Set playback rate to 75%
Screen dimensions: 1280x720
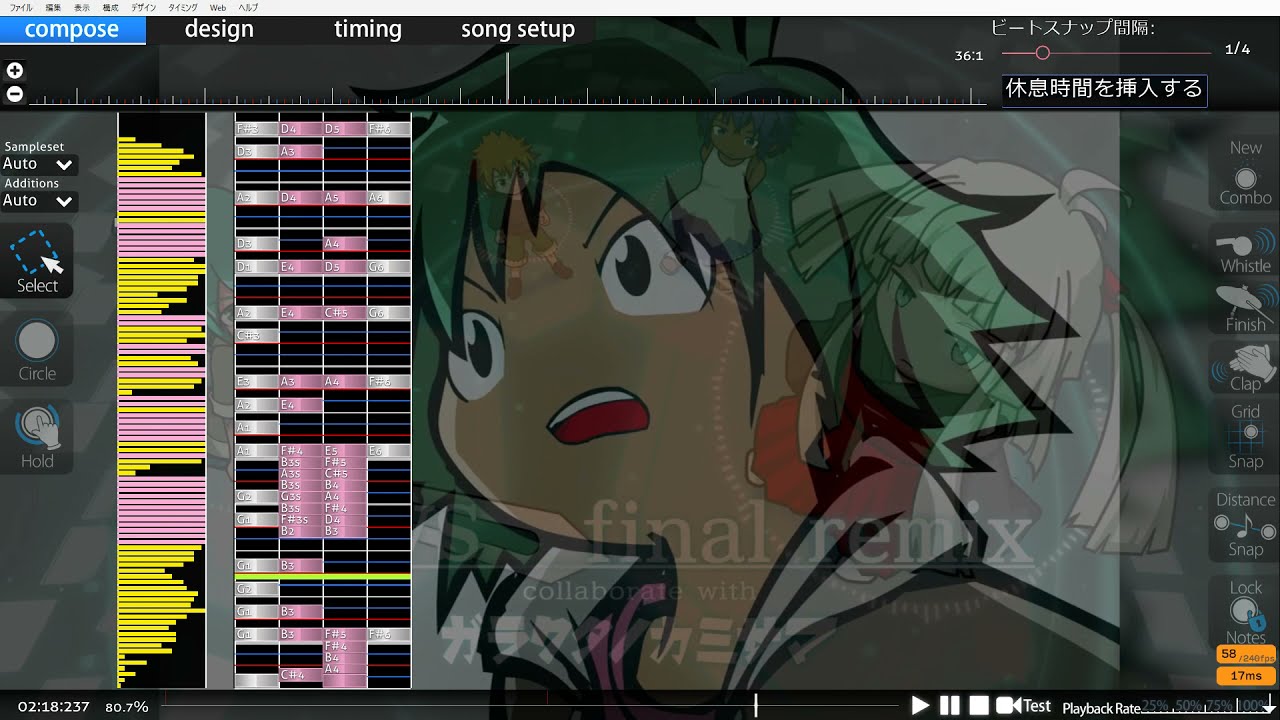[x=1219, y=706]
